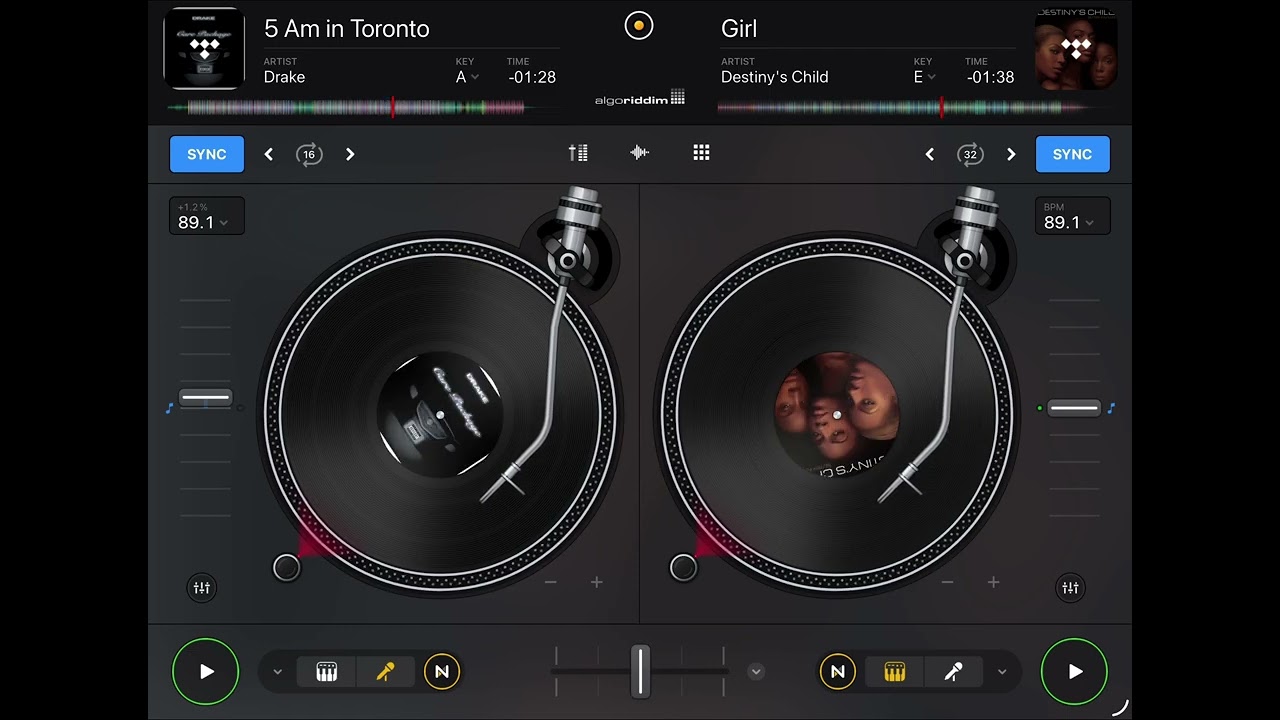Toggle key lock note on right deck

(x=1111, y=408)
